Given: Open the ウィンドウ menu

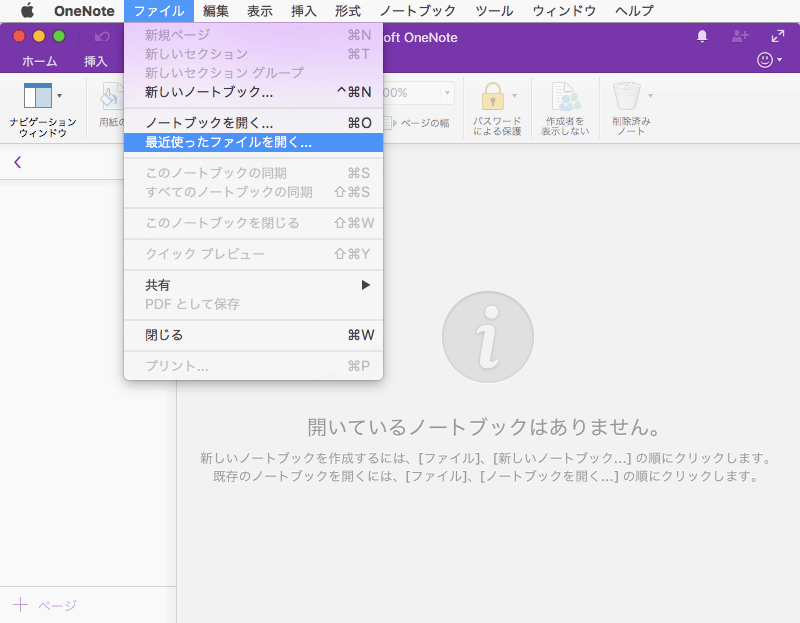Looking at the screenshot, I should 564,11.
